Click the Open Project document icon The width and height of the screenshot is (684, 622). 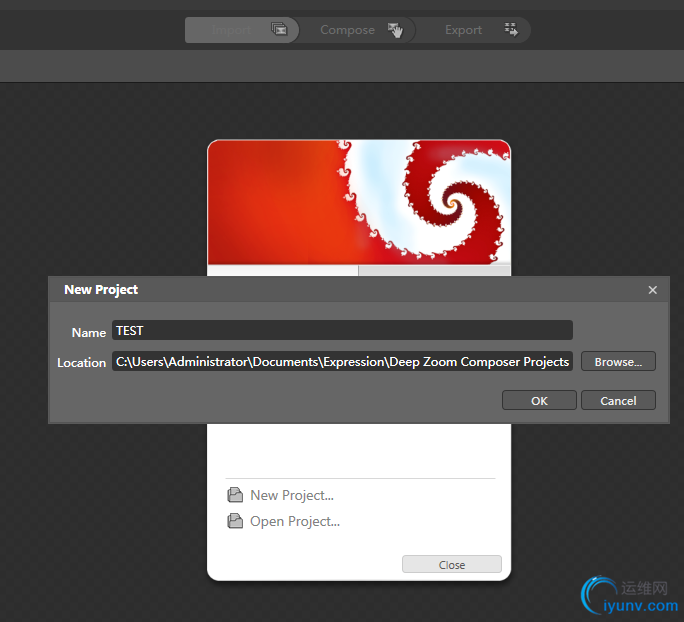[235, 521]
